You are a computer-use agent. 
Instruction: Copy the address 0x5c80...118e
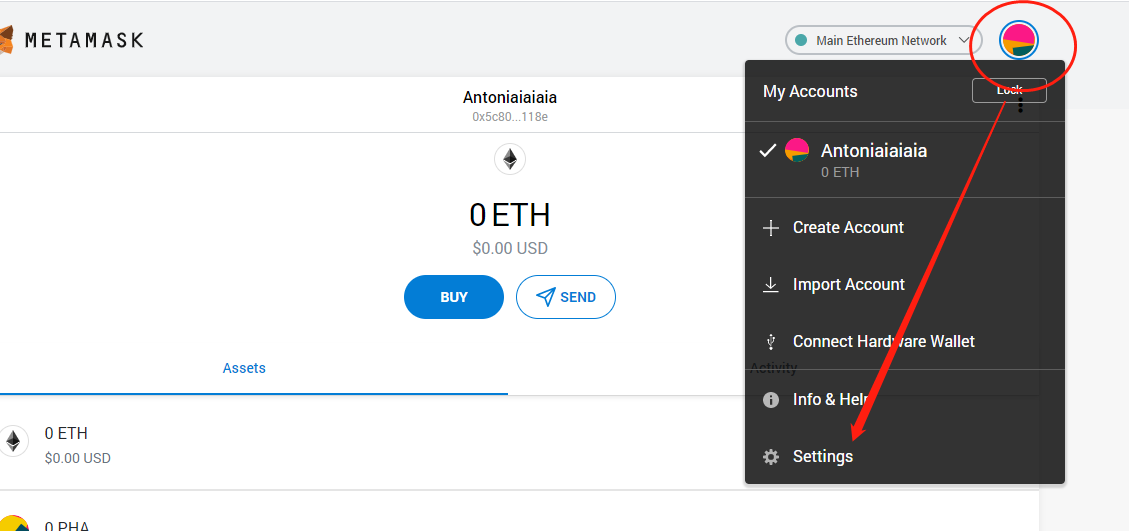pos(510,117)
